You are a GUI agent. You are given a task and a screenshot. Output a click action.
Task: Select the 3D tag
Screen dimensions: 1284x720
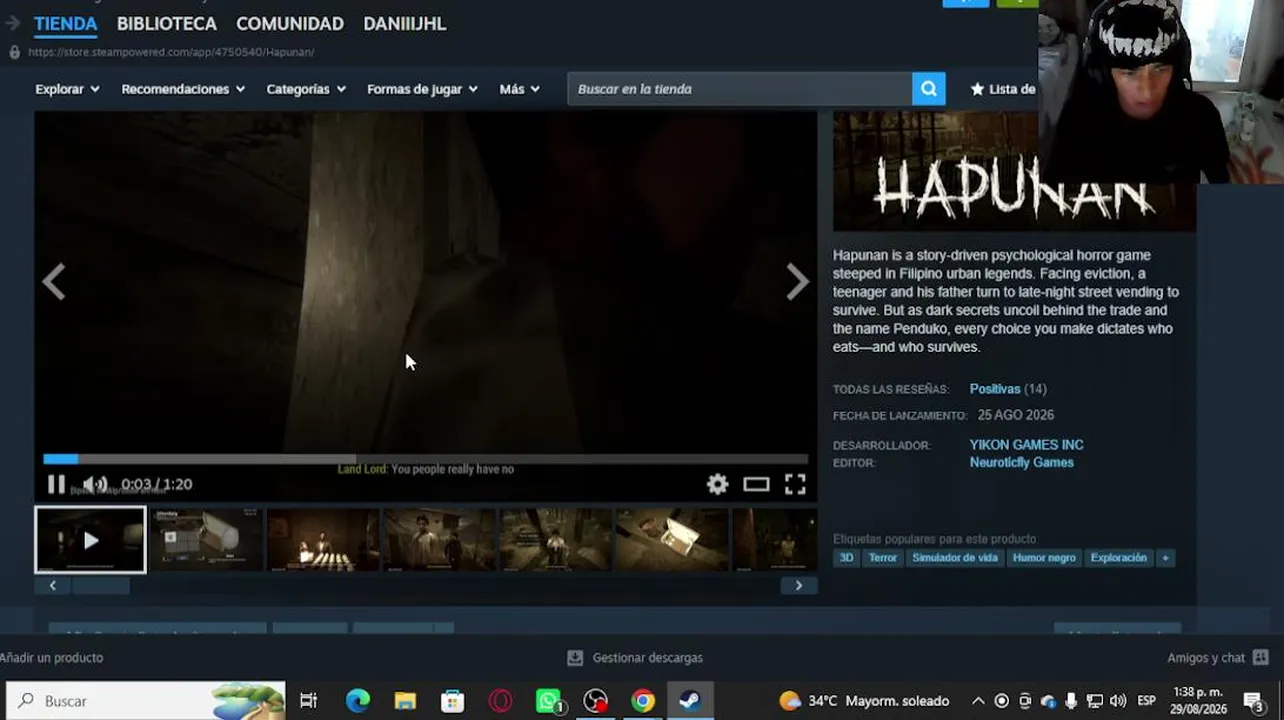click(846, 558)
